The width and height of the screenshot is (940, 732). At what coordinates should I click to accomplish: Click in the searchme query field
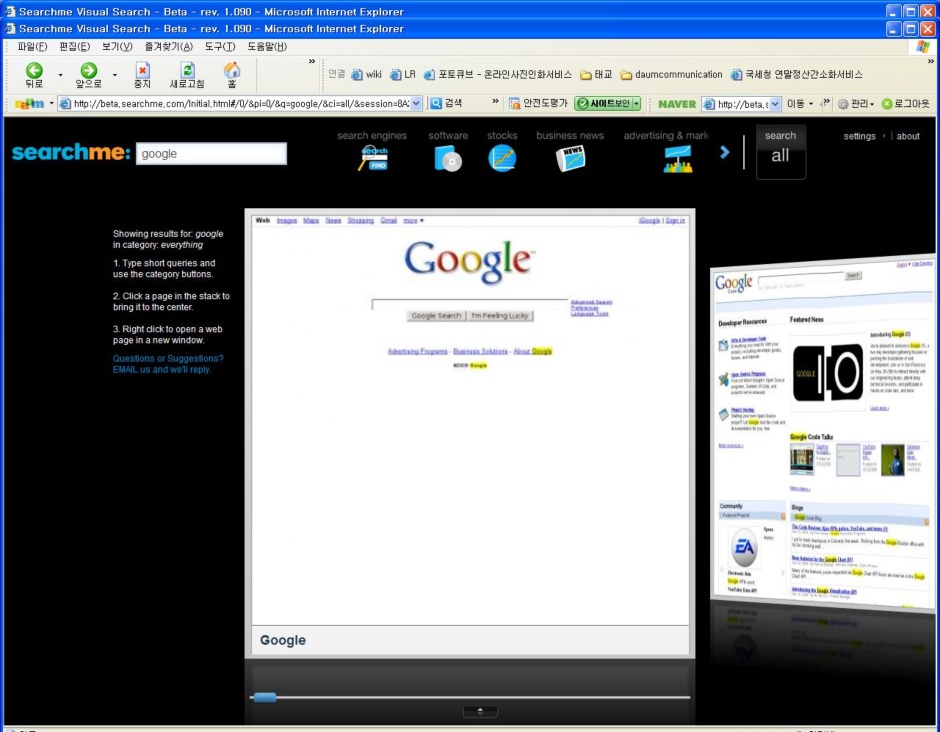click(x=211, y=153)
